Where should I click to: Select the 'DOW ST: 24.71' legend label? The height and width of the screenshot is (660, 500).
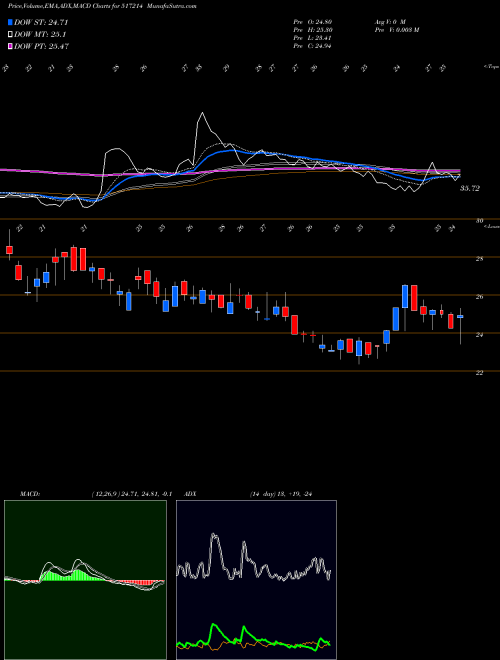click(41, 22)
